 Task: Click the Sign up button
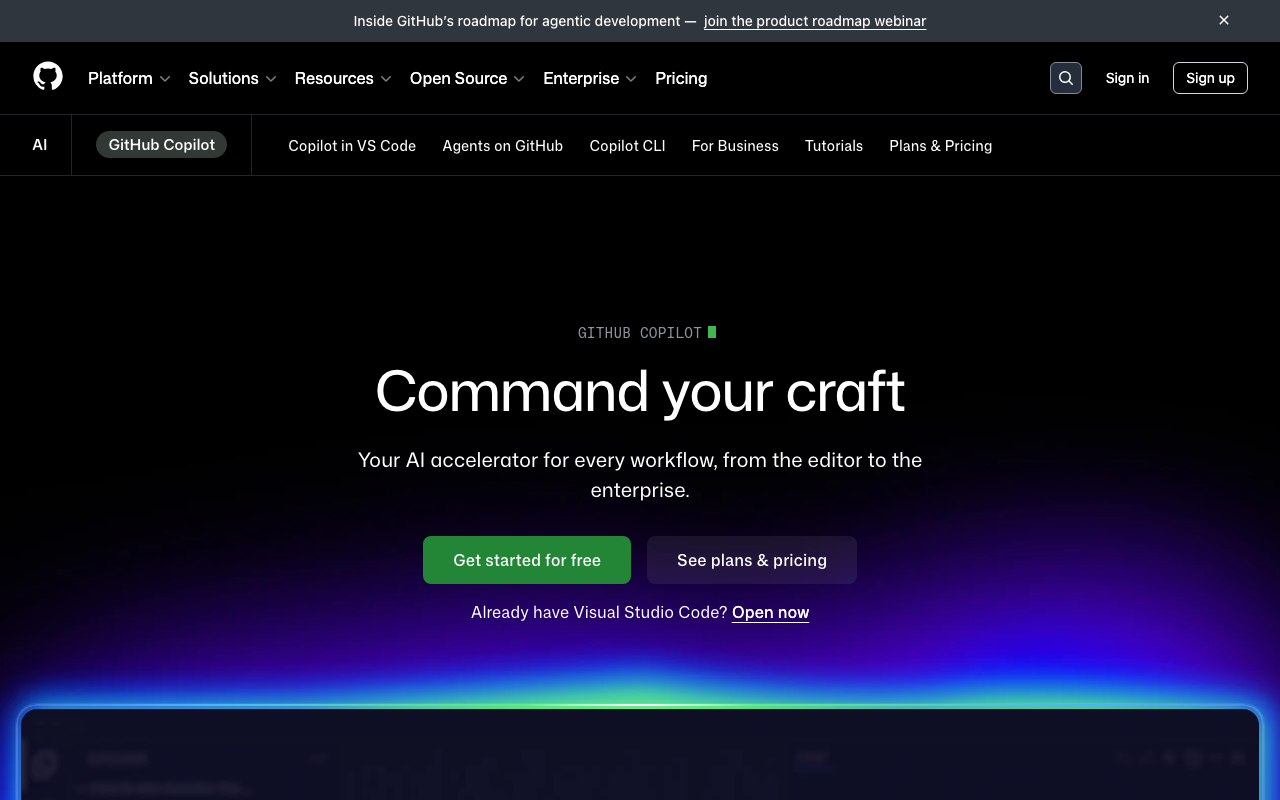[x=1210, y=77]
